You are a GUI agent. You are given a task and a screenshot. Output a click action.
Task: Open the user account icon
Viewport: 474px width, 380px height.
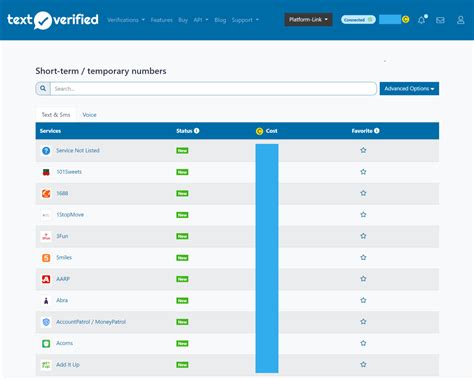point(461,20)
